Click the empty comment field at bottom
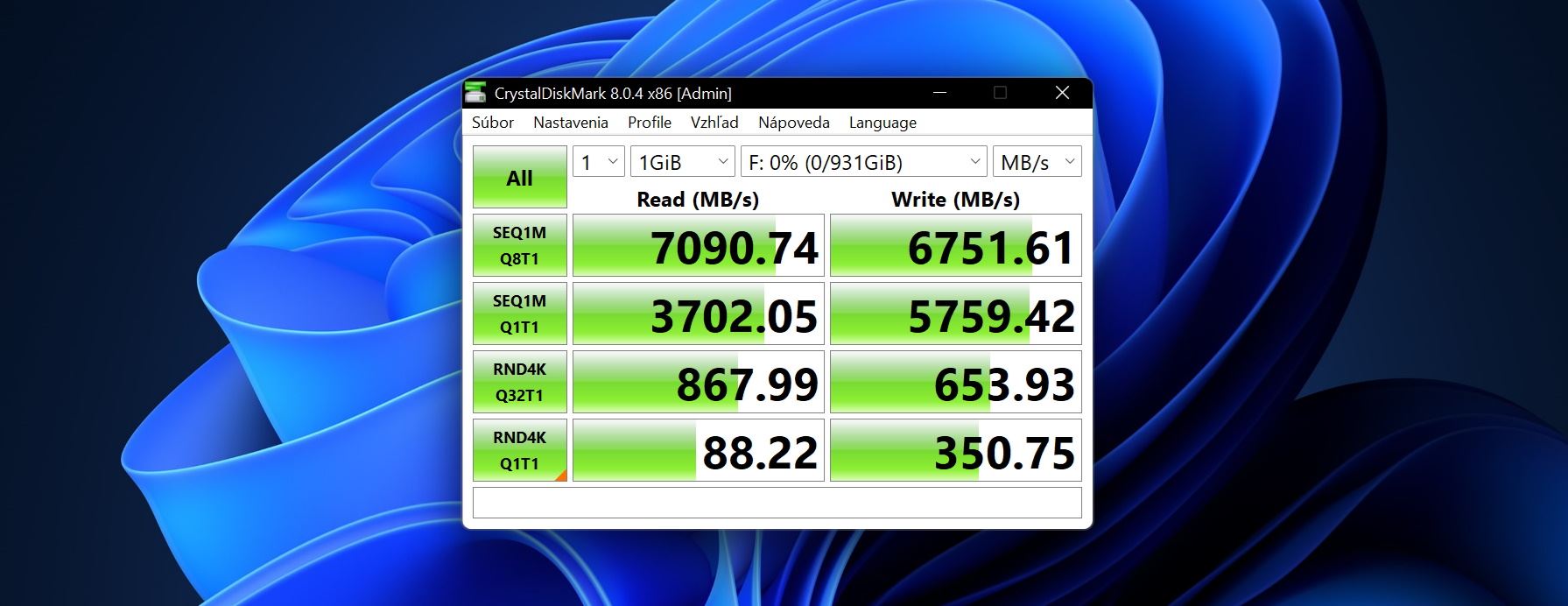 tap(777, 503)
